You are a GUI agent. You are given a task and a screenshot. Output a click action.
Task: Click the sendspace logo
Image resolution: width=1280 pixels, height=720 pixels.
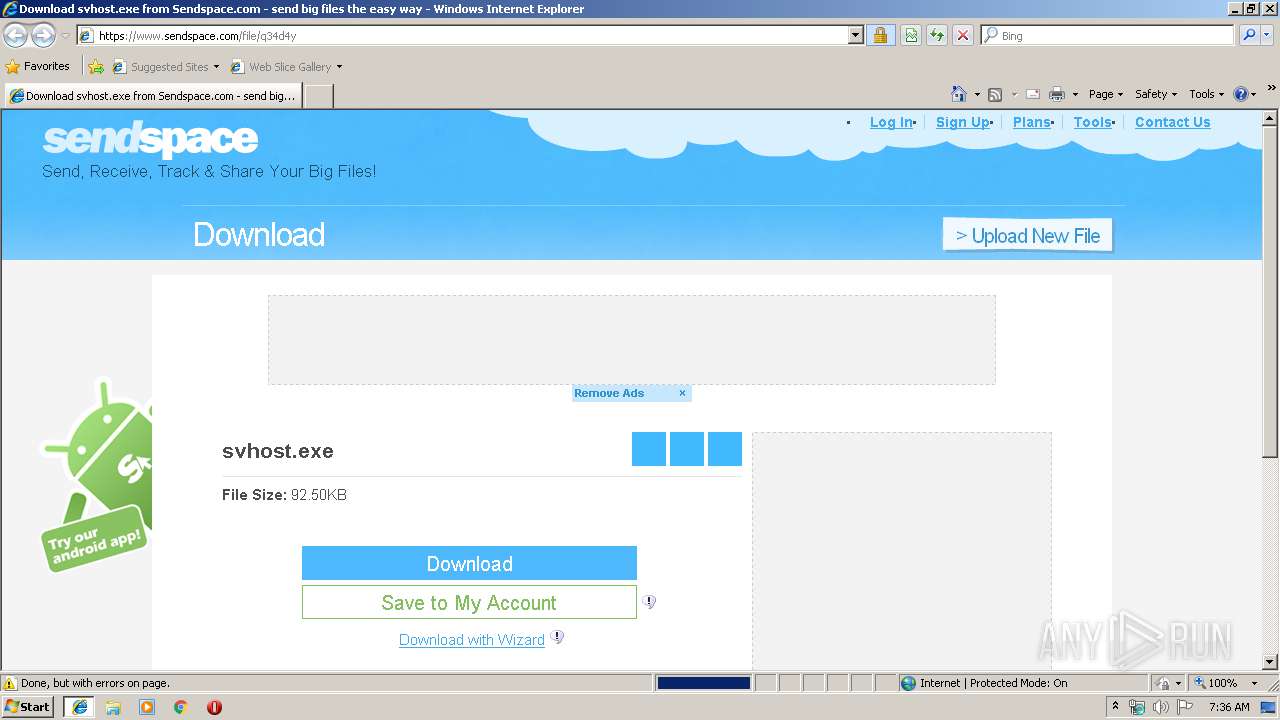tap(150, 140)
